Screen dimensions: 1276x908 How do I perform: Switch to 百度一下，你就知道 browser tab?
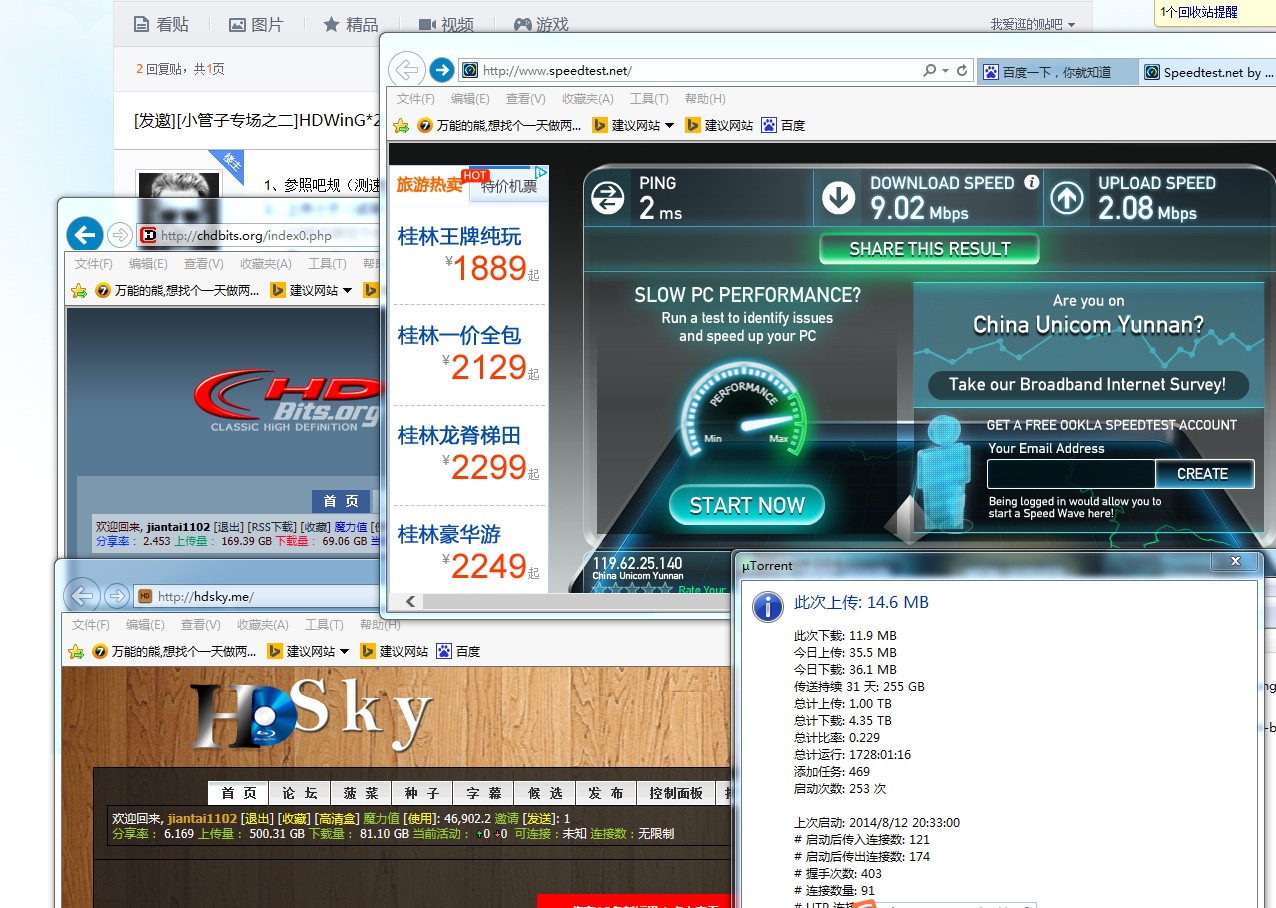click(x=1058, y=72)
